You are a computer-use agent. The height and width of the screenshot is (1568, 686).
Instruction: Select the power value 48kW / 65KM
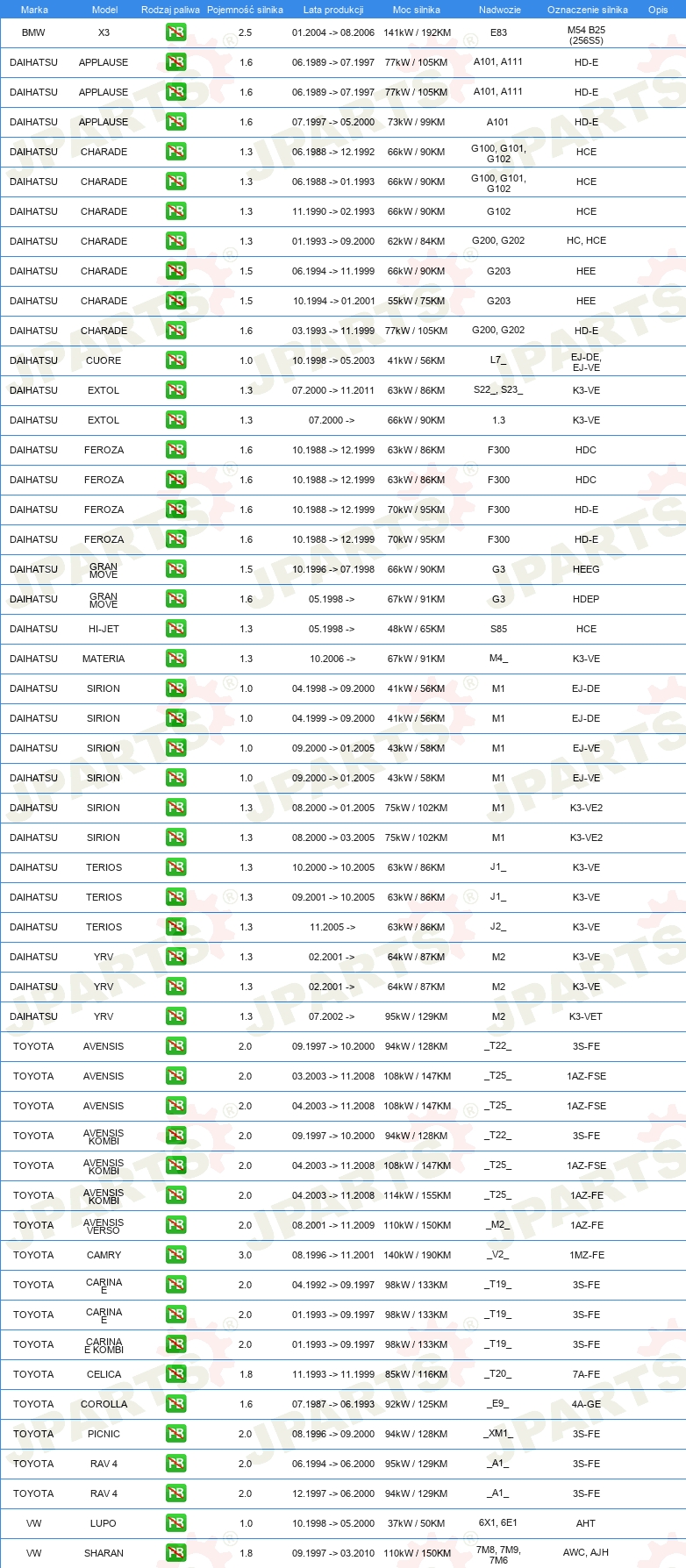click(417, 629)
